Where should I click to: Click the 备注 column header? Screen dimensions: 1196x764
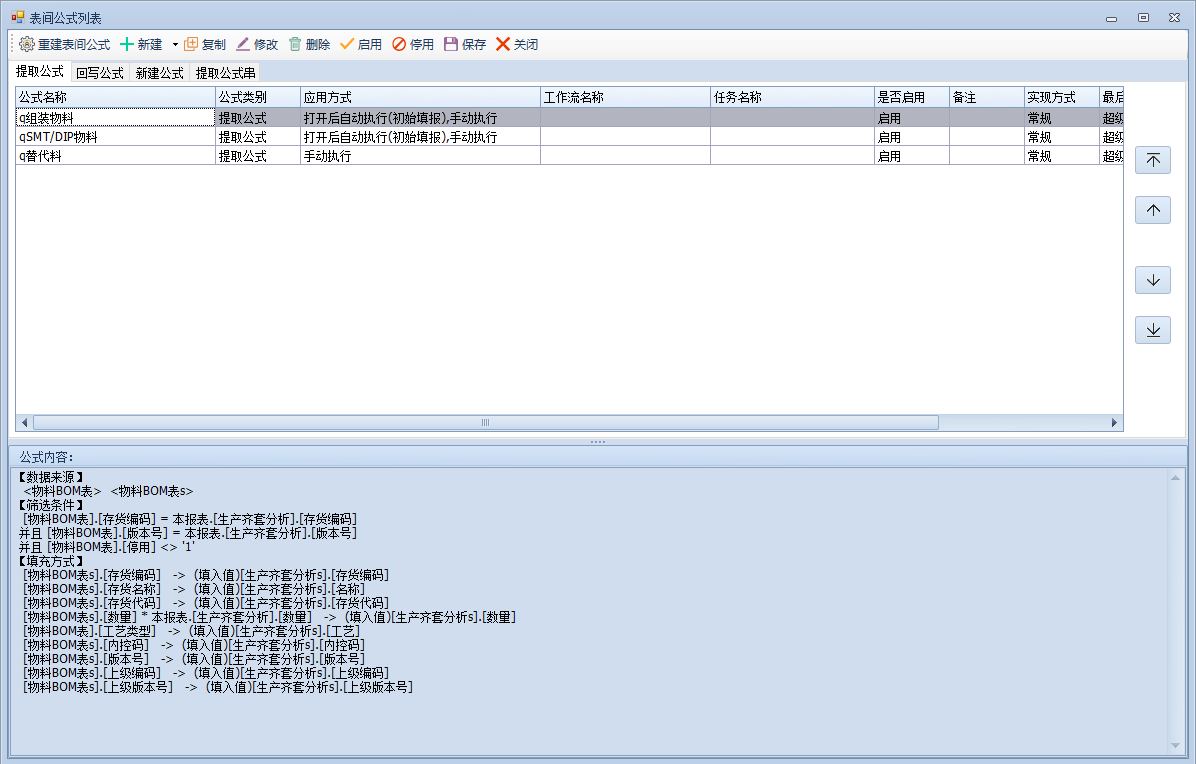(986, 98)
